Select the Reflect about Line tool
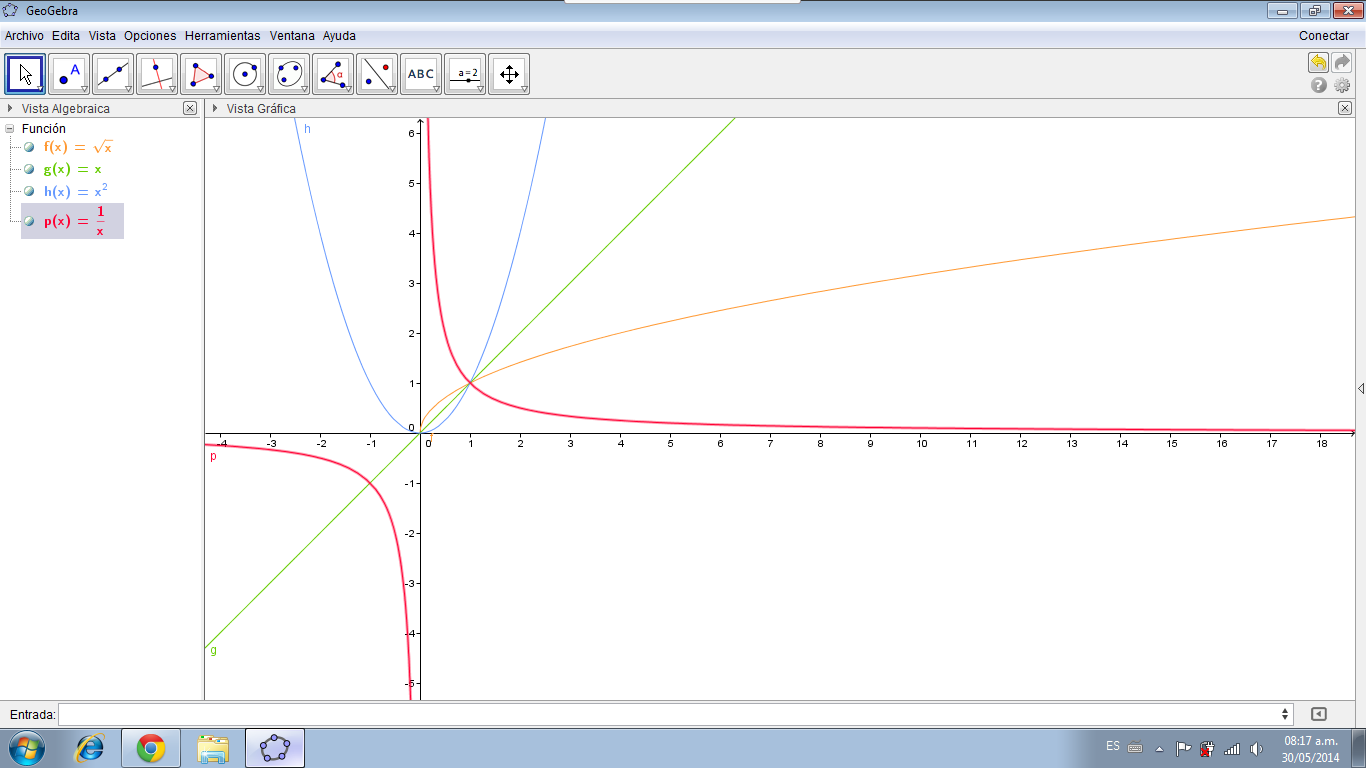1366x768 pixels. coord(377,74)
